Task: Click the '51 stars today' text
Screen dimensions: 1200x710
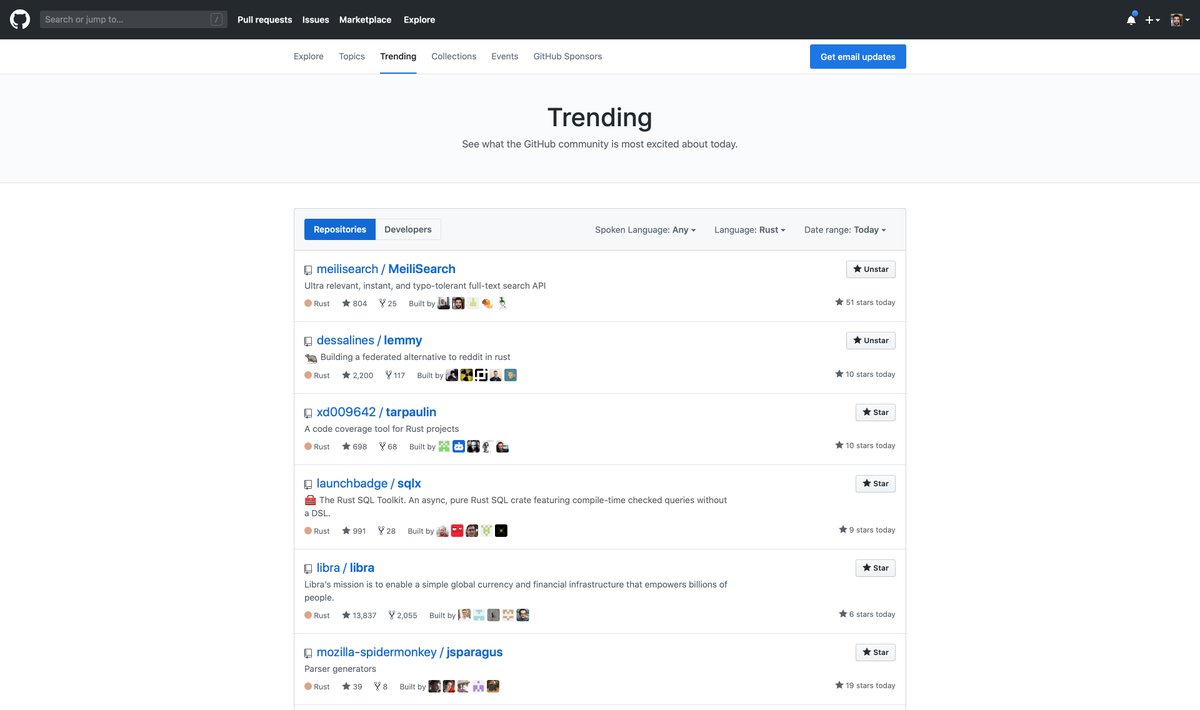Action: point(866,302)
